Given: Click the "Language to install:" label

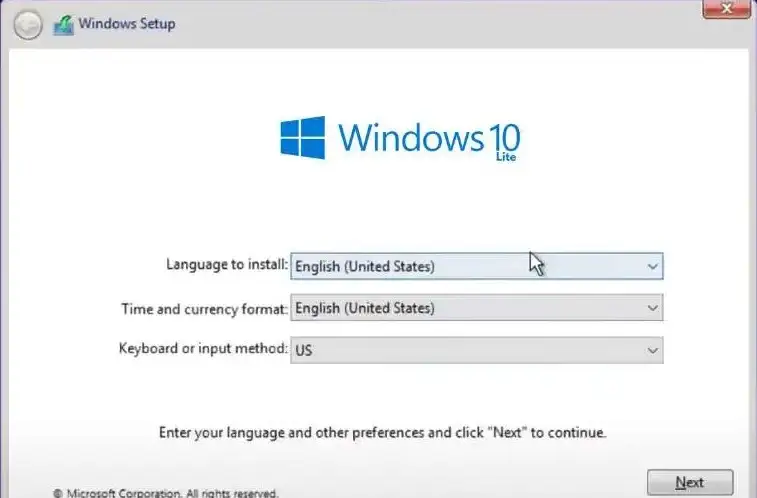Looking at the screenshot, I should coord(226,265).
